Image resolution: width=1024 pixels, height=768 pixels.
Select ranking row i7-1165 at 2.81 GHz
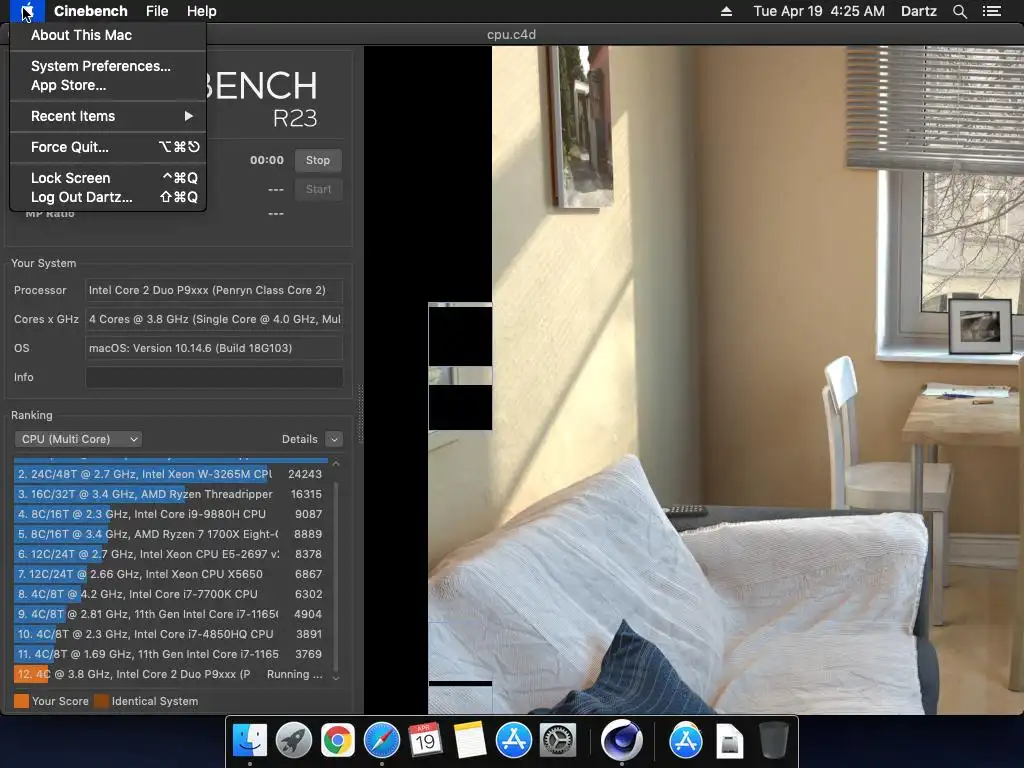(169, 614)
